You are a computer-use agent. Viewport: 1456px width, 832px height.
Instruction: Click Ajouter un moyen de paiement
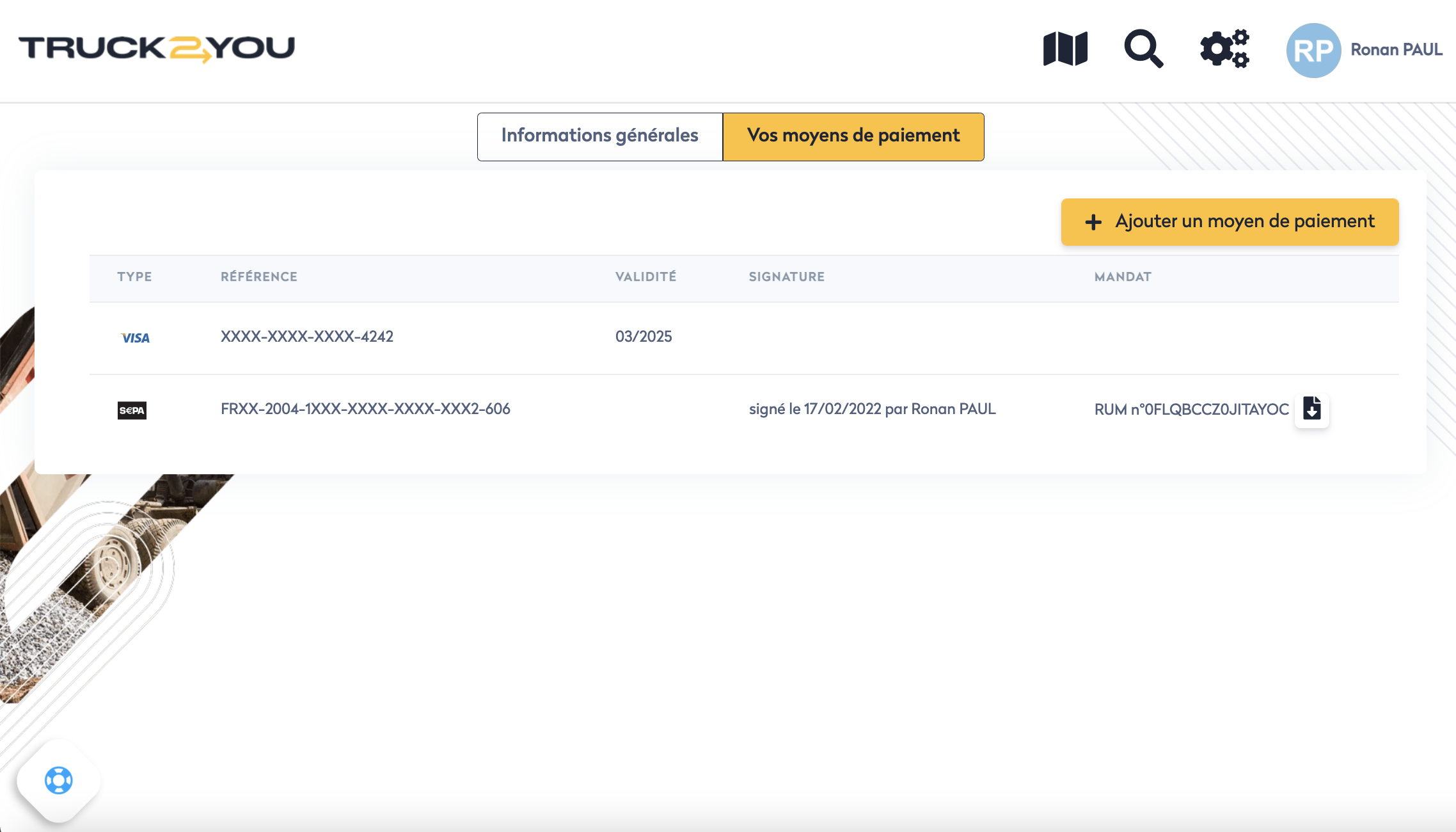tap(1229, 221)
